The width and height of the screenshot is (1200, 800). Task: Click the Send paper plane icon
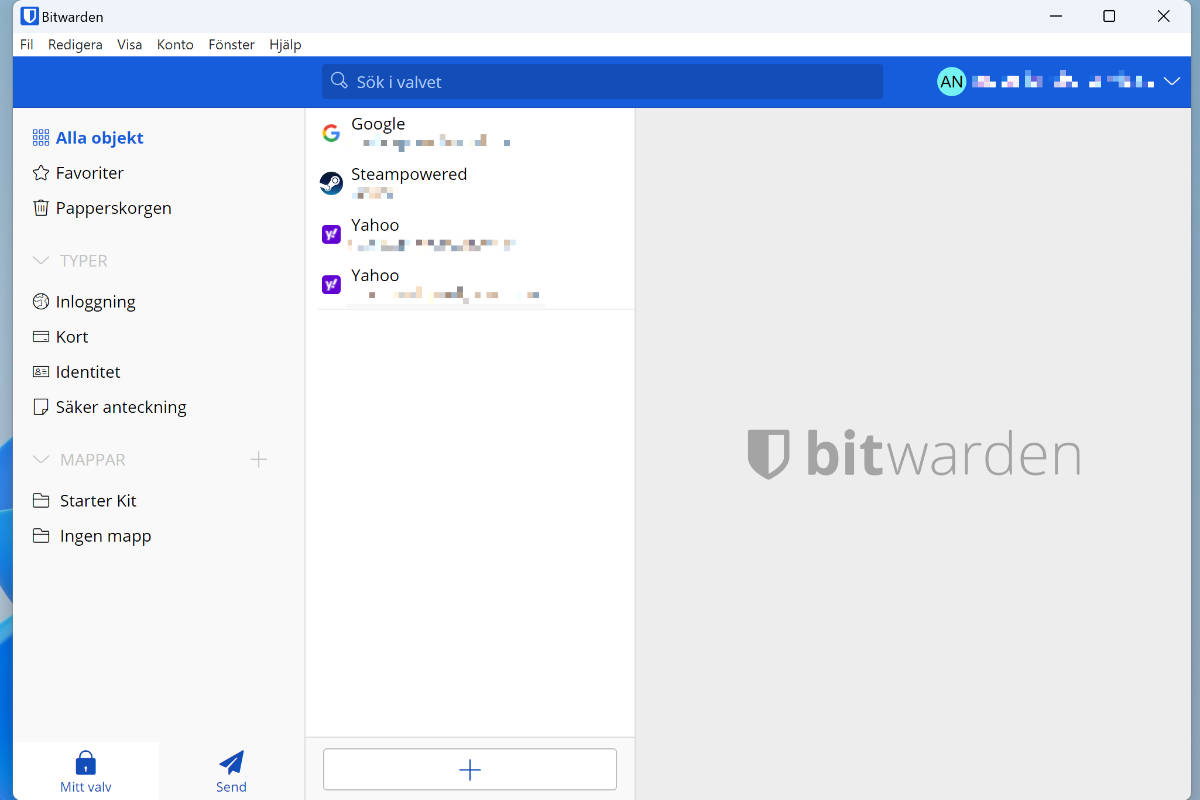pyautogui.click(x=231, y=763)
